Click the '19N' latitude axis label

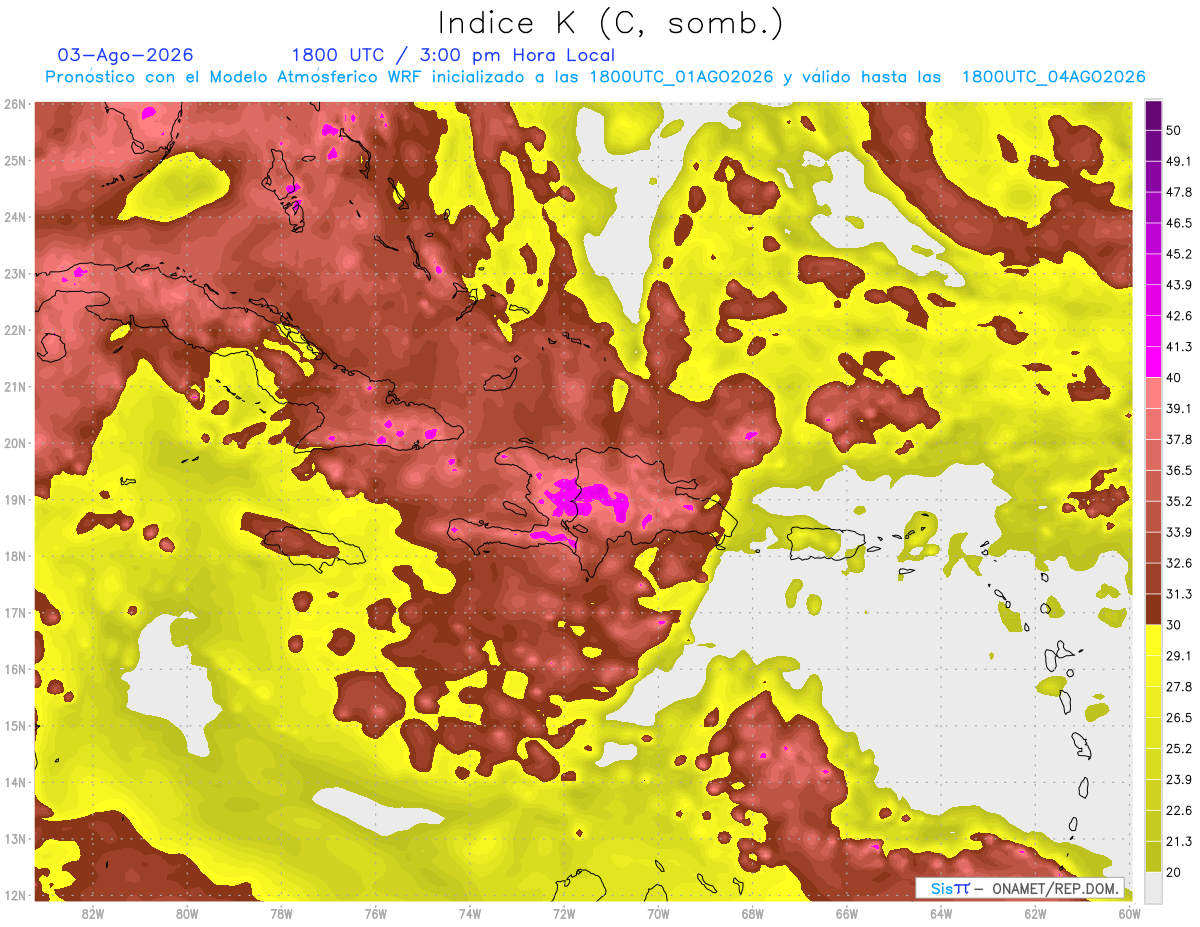click(x=15, y=500)
